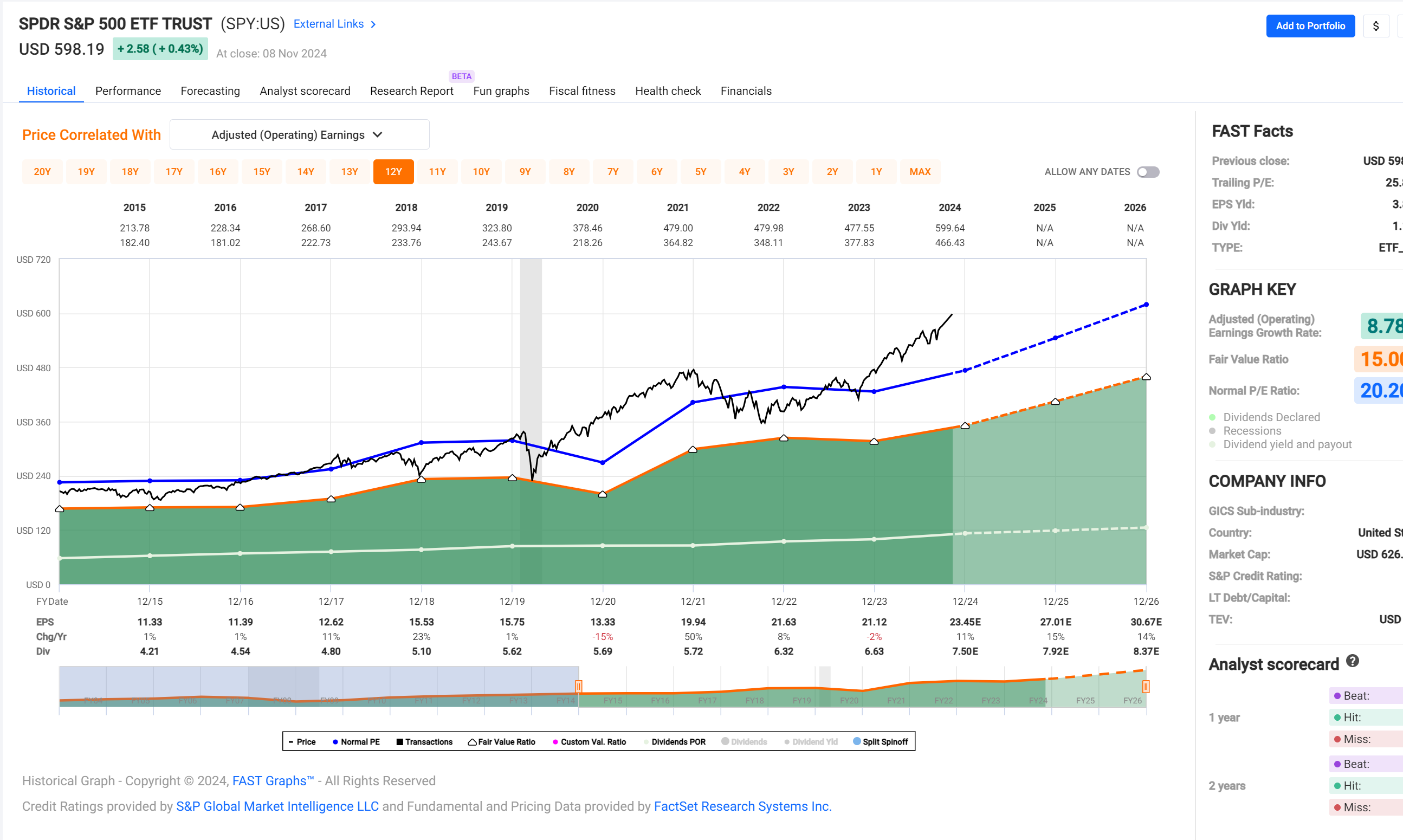The height and width of the screenshot is (840, 1403).
Task: Select the 13Y time range
Action: click(350, 172)
